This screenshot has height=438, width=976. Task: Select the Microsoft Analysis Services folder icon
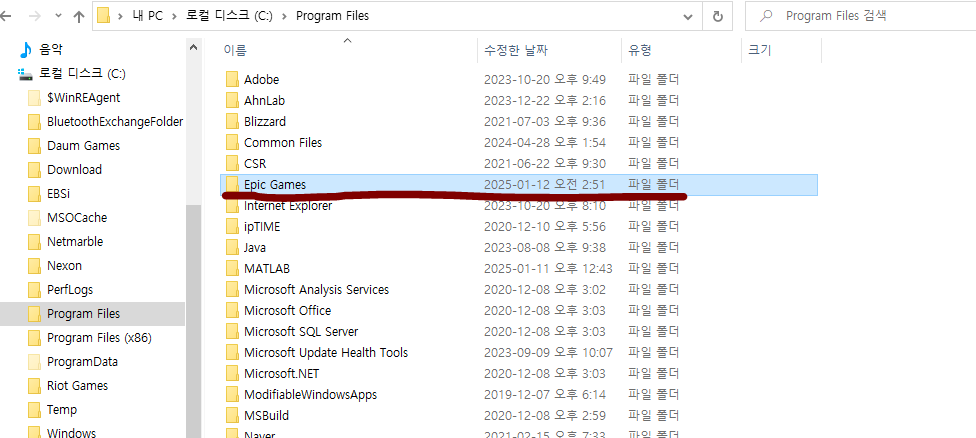[x=232, y=289]
